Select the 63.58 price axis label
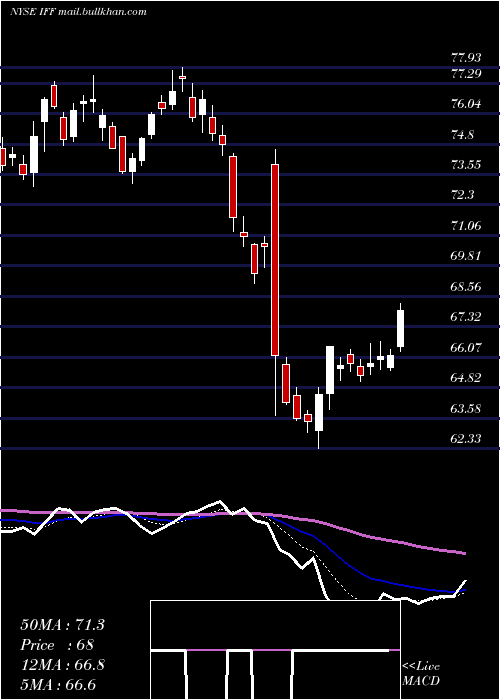Image resolution: width=500 pixels, height=700 pixels. click(x=466, y=408)
